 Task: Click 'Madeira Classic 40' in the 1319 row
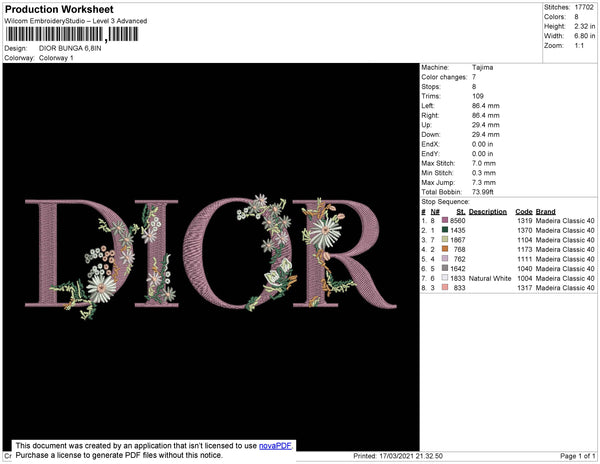(x=565, y=221)
